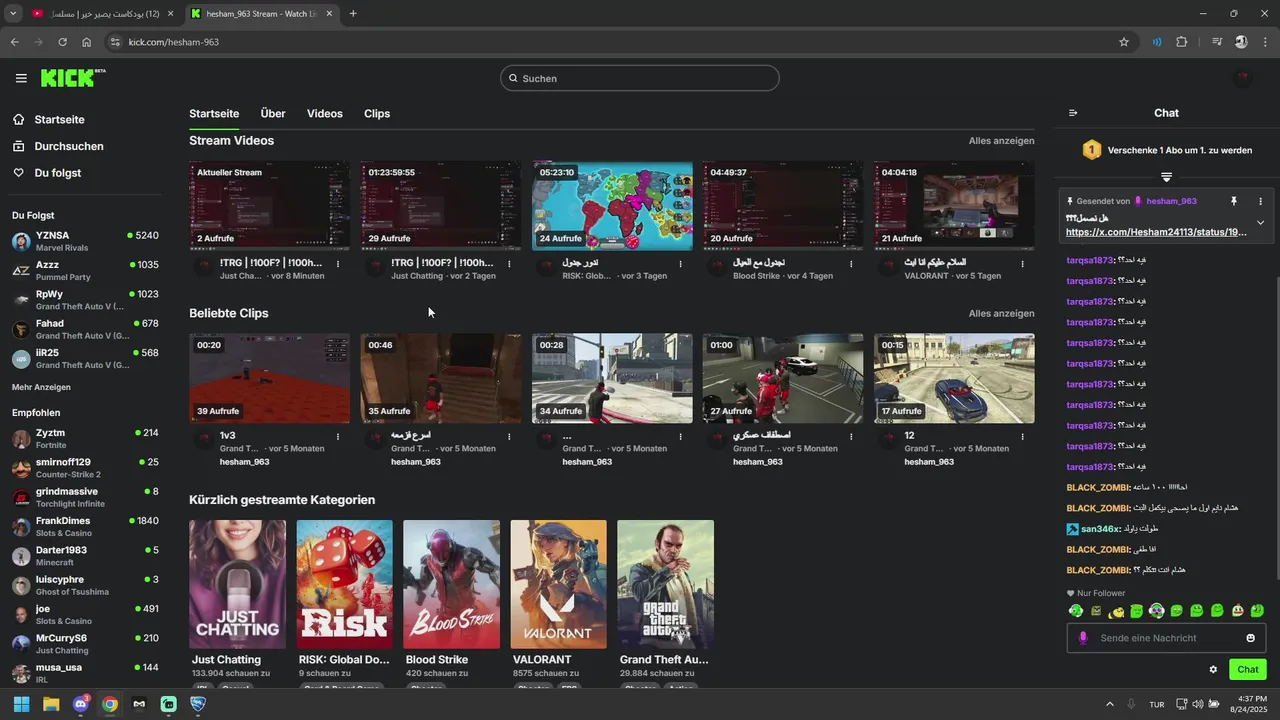Open the Aktueller Stream video thumbnail
1280x720 pixels.
click(x=269, y=206)
